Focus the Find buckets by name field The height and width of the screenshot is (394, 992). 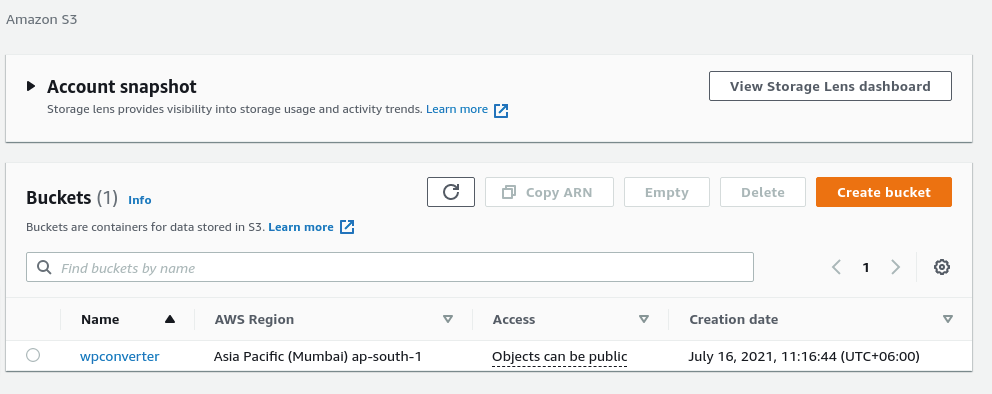point(390,267)
